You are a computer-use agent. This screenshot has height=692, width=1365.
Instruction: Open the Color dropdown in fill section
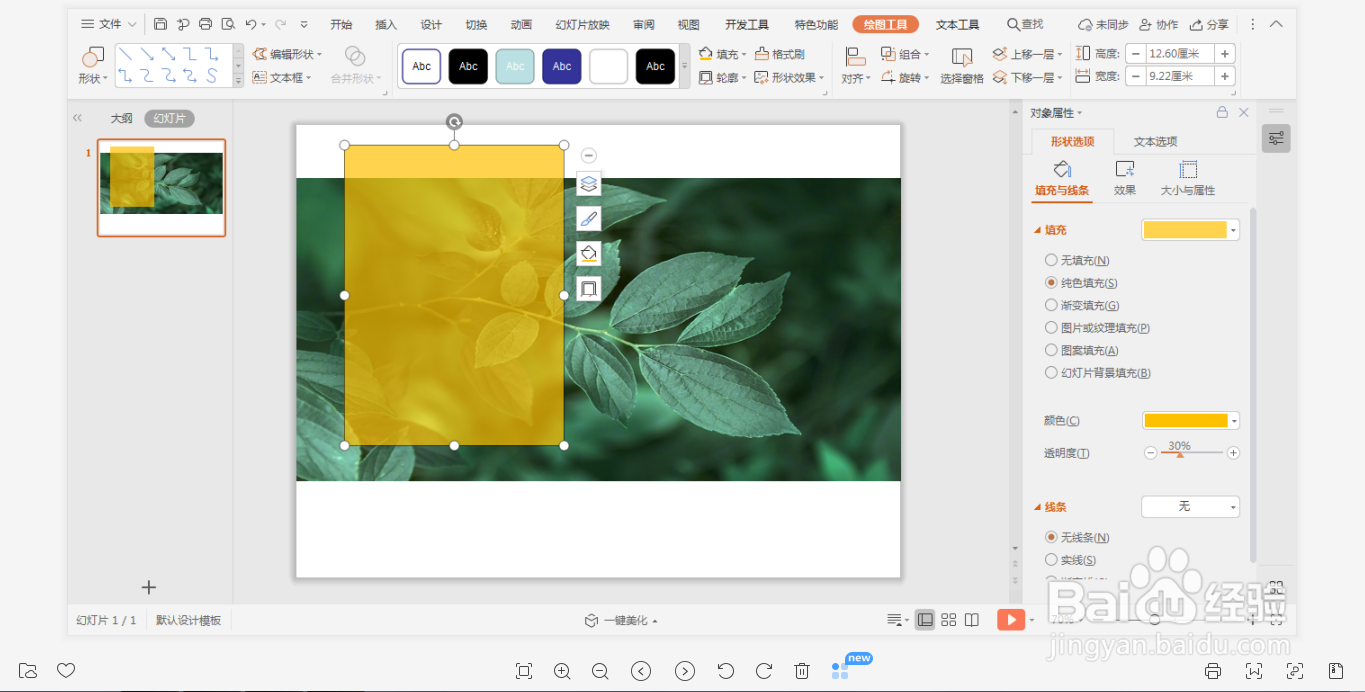tap(1191, 421)
